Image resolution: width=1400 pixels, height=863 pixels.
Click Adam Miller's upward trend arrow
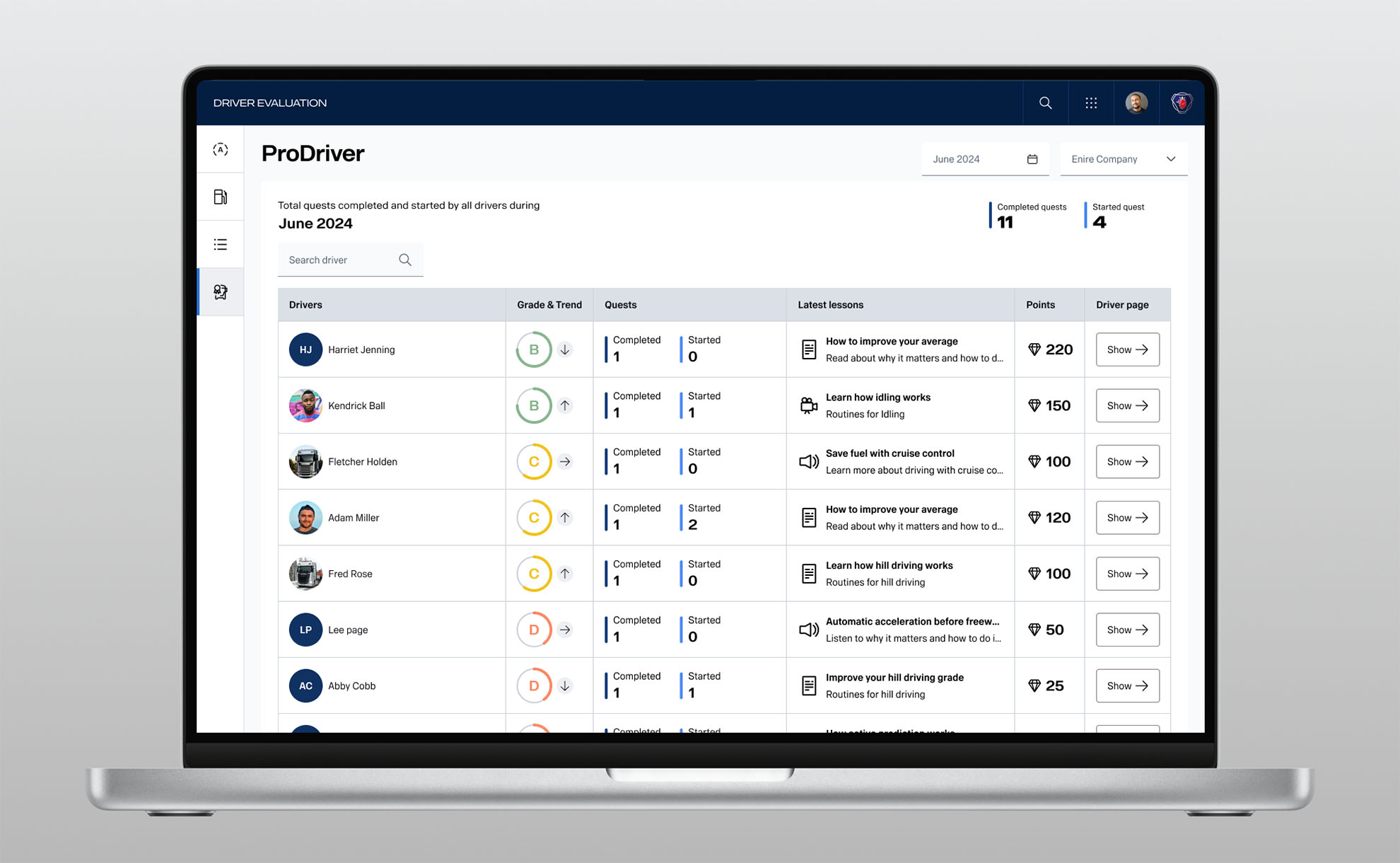(565, 517)
